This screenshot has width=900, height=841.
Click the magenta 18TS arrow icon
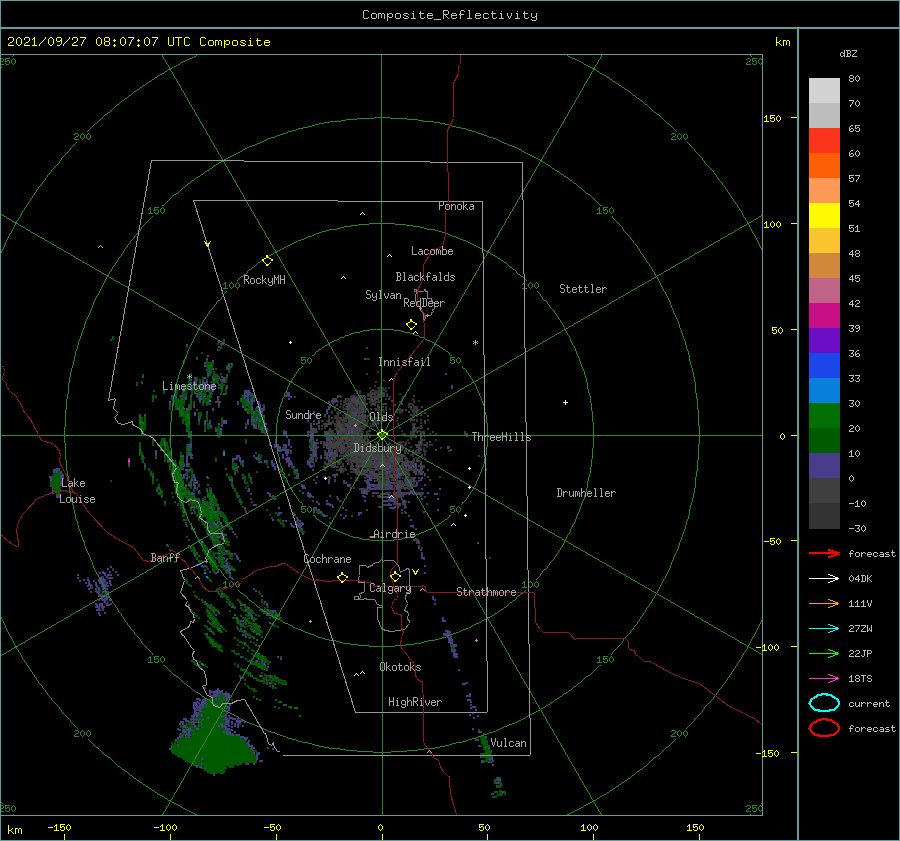(824, 679)
